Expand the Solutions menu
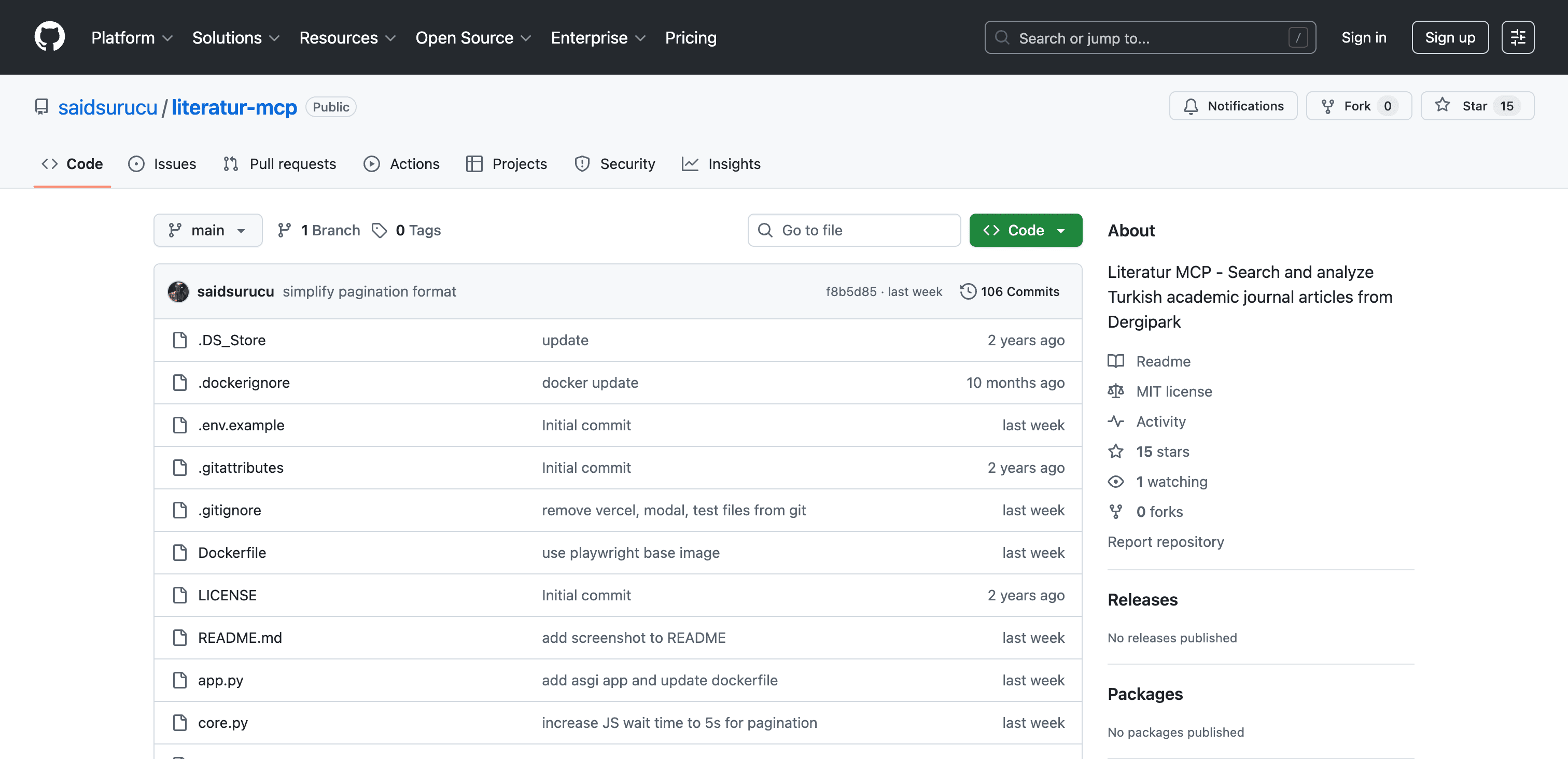 [236, 38]
